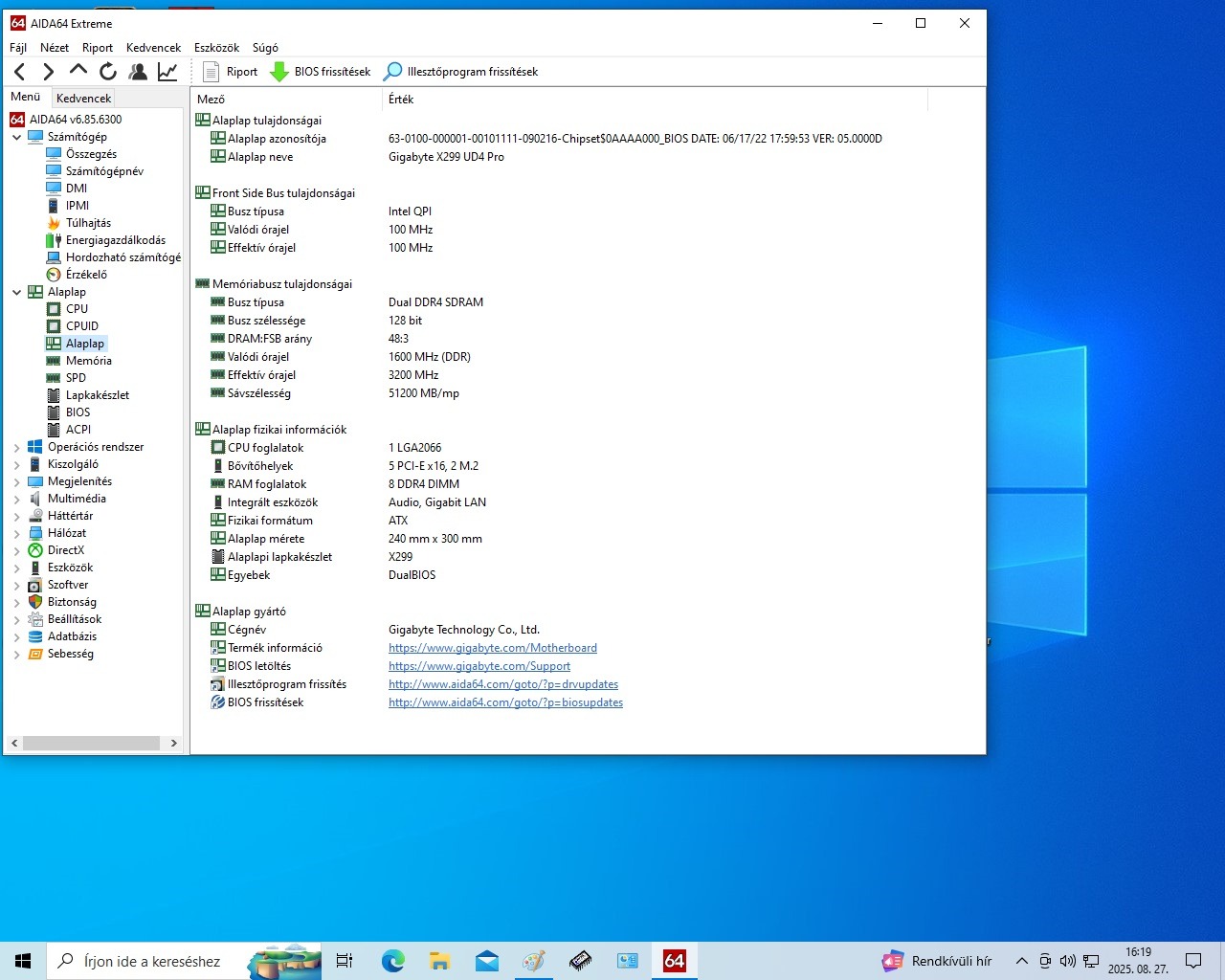Viewport: 1225px width, 980px height.
Task: Click the Forward navigation arrow
Action: (x=49, y=72)
